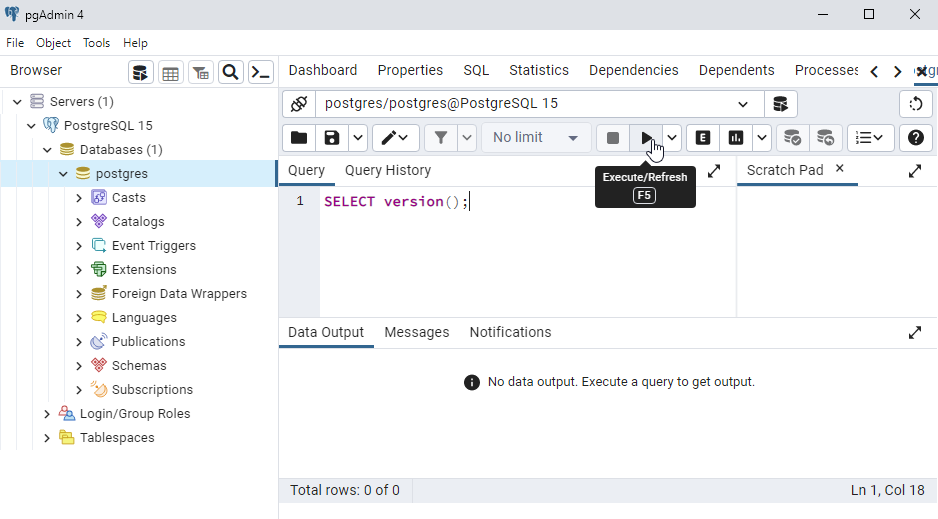This screenshot has height=519, width=938.
Task: Click the Explain Analyze chart icon
Action: coord(736,138)
